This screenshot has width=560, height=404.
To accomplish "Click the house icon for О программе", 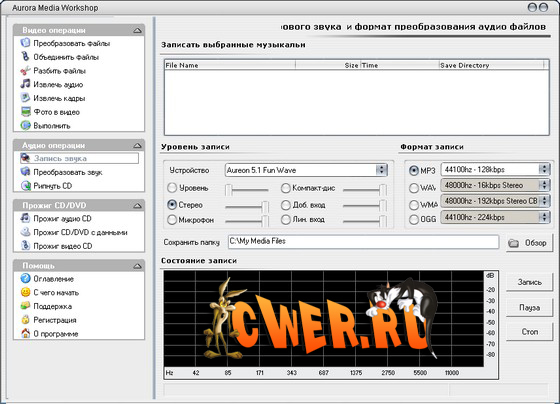I will tap(25, 334).
